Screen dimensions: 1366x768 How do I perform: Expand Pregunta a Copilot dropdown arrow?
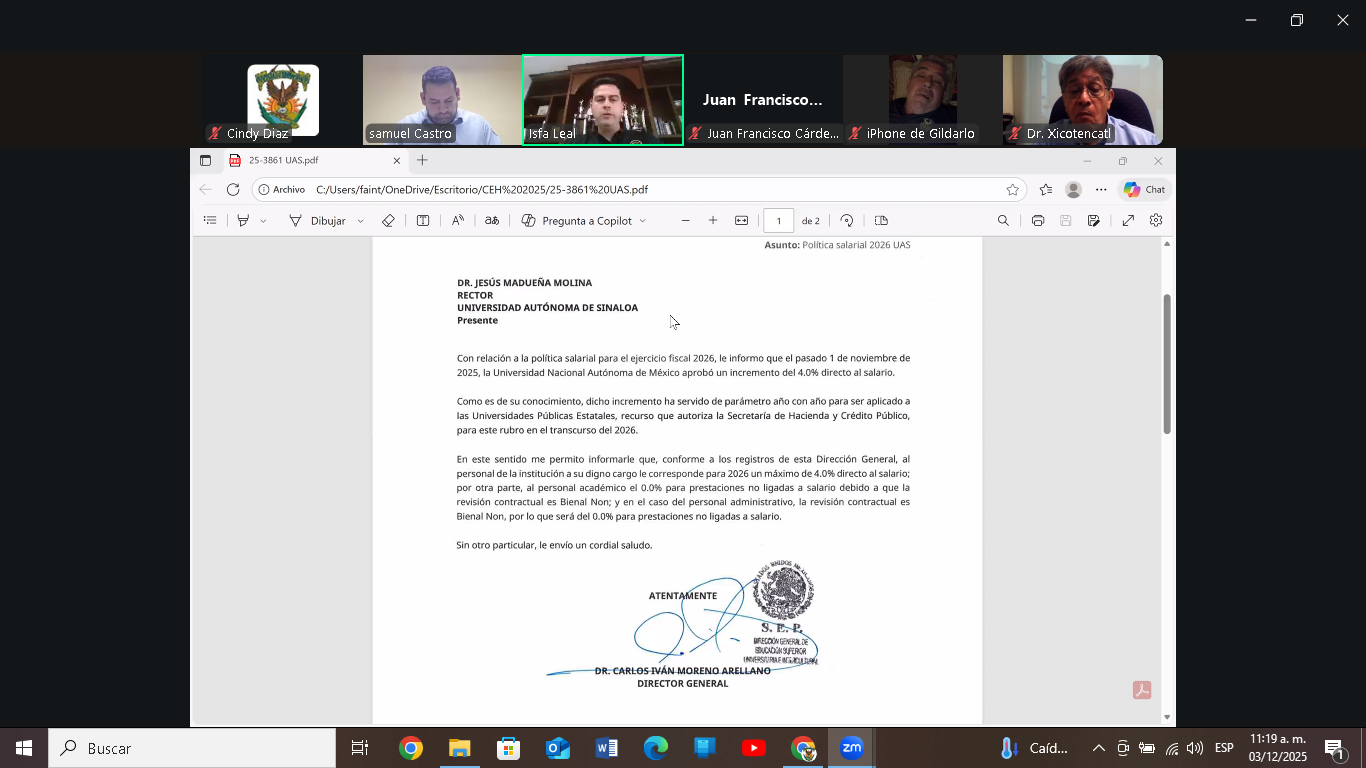642,221
